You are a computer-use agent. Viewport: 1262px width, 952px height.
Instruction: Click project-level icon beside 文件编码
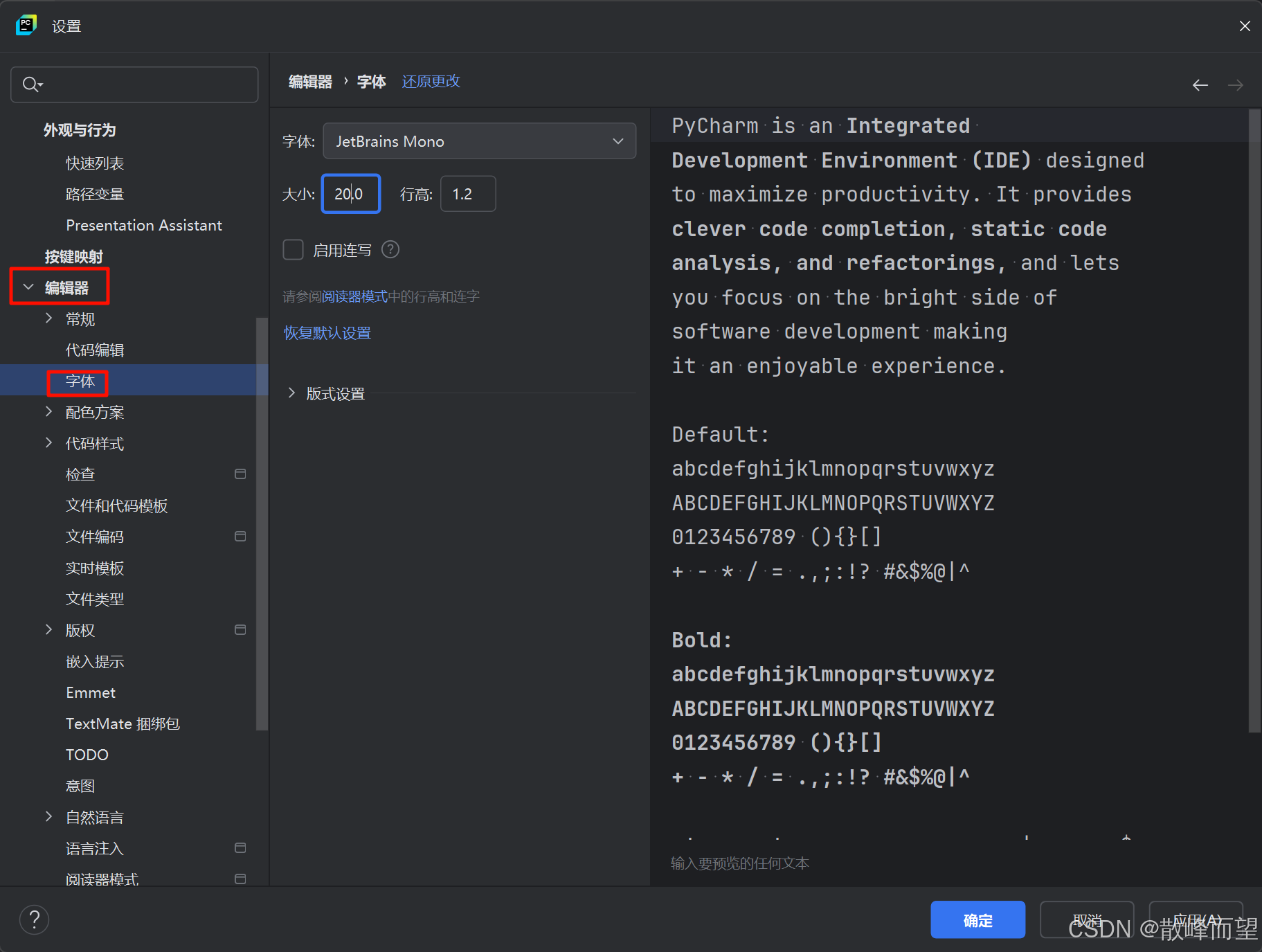[x=240, y=537]
